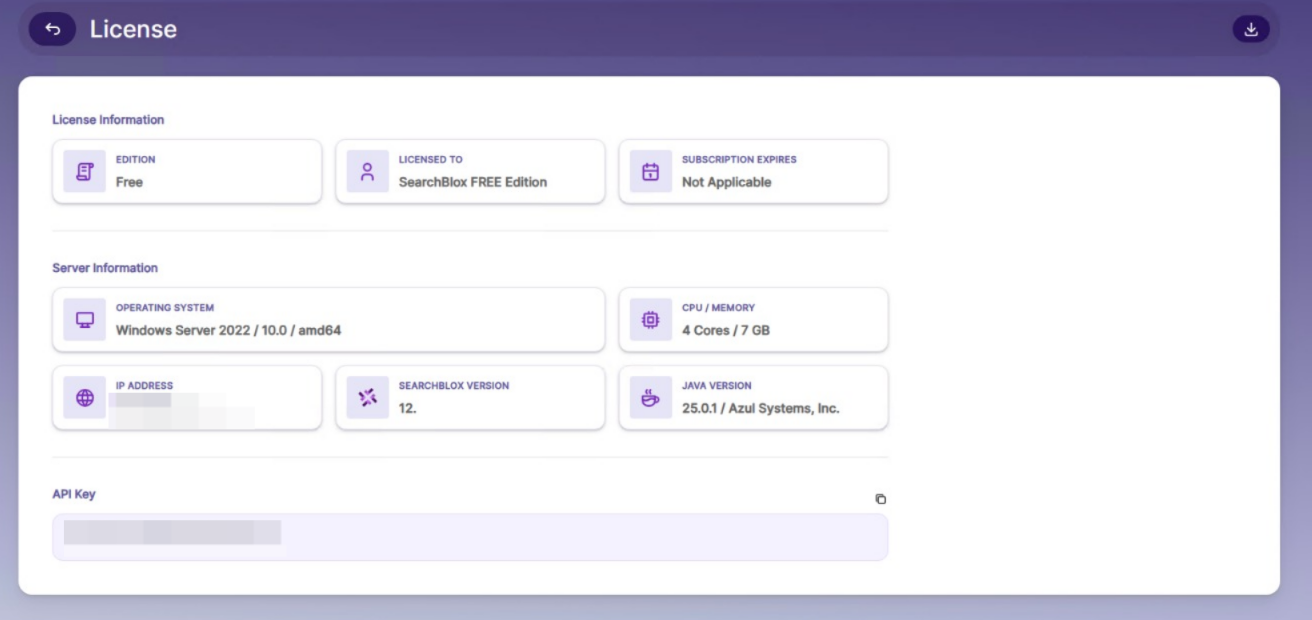This screenshot has height=620, width=1312.
Task: Click the Subscription Expires calendar icon
Action: 650,171
